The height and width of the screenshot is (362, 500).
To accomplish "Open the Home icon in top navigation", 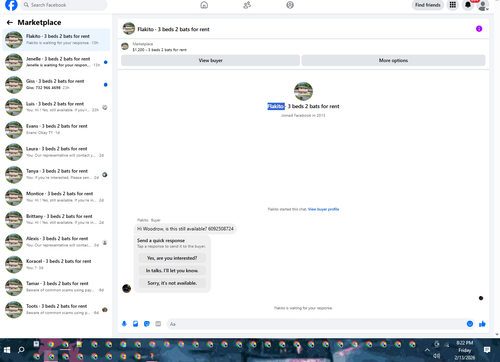I will [204, 5].
